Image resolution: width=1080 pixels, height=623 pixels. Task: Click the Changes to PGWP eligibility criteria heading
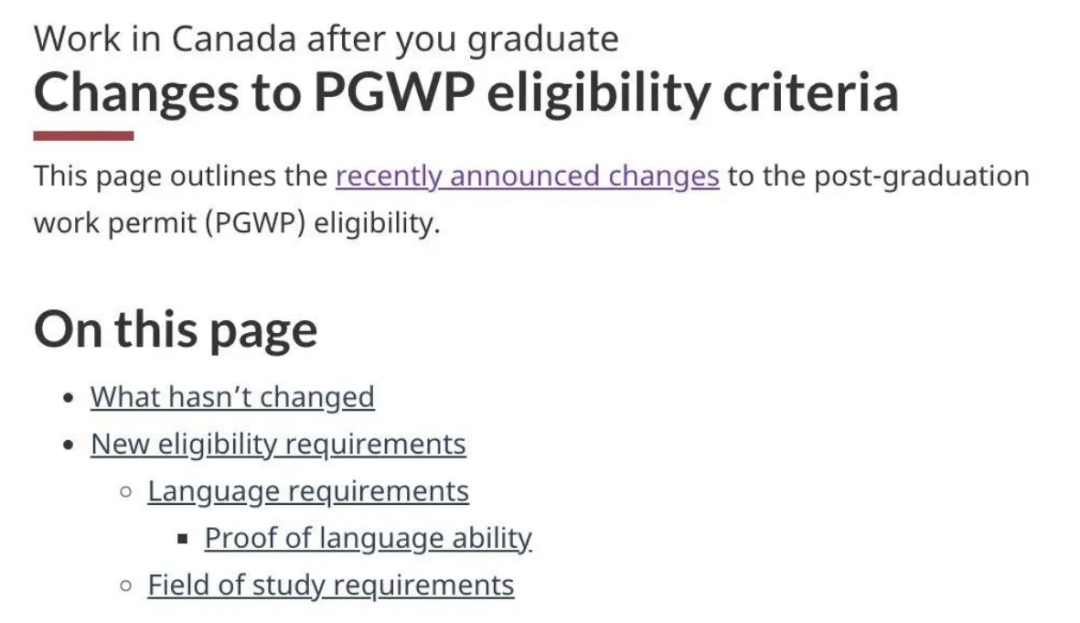[x=465, y=93]
